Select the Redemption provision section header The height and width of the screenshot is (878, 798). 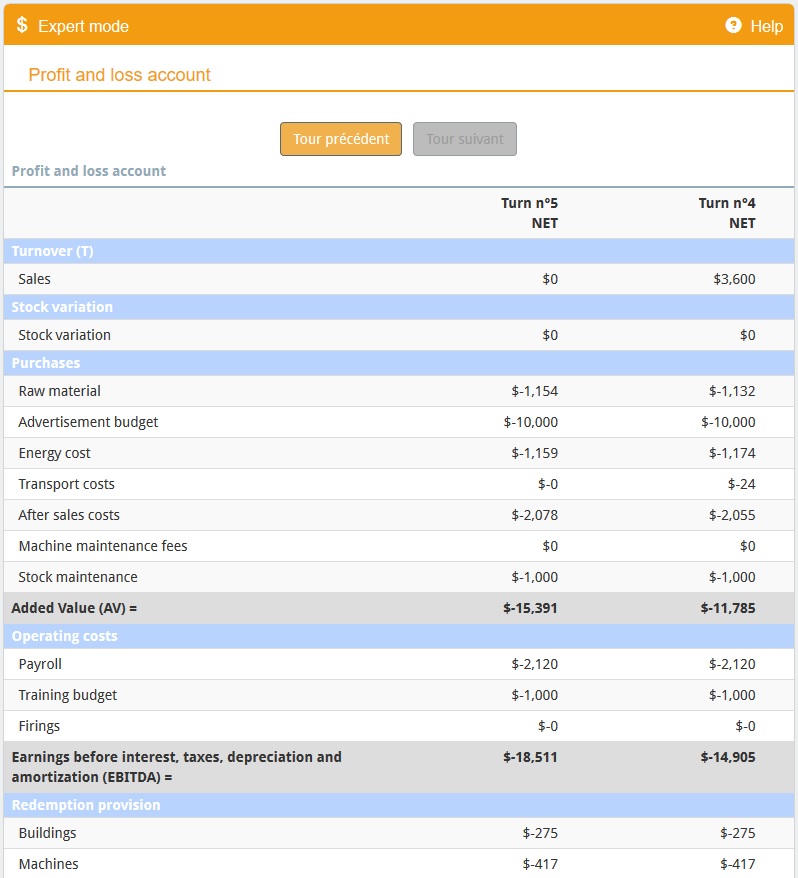click(x=399, y=805)
